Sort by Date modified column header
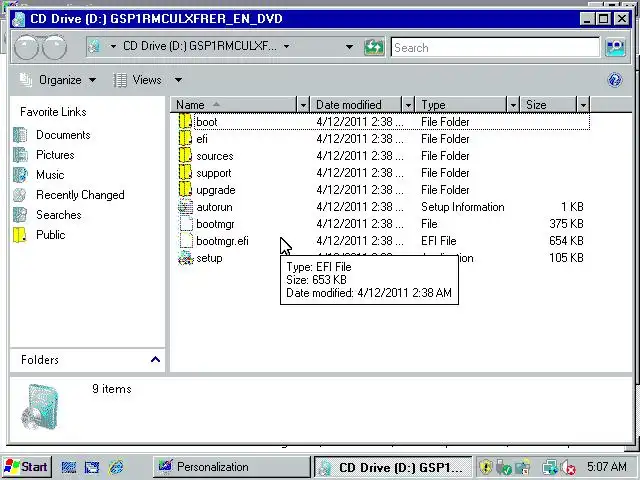 point(358,105)
